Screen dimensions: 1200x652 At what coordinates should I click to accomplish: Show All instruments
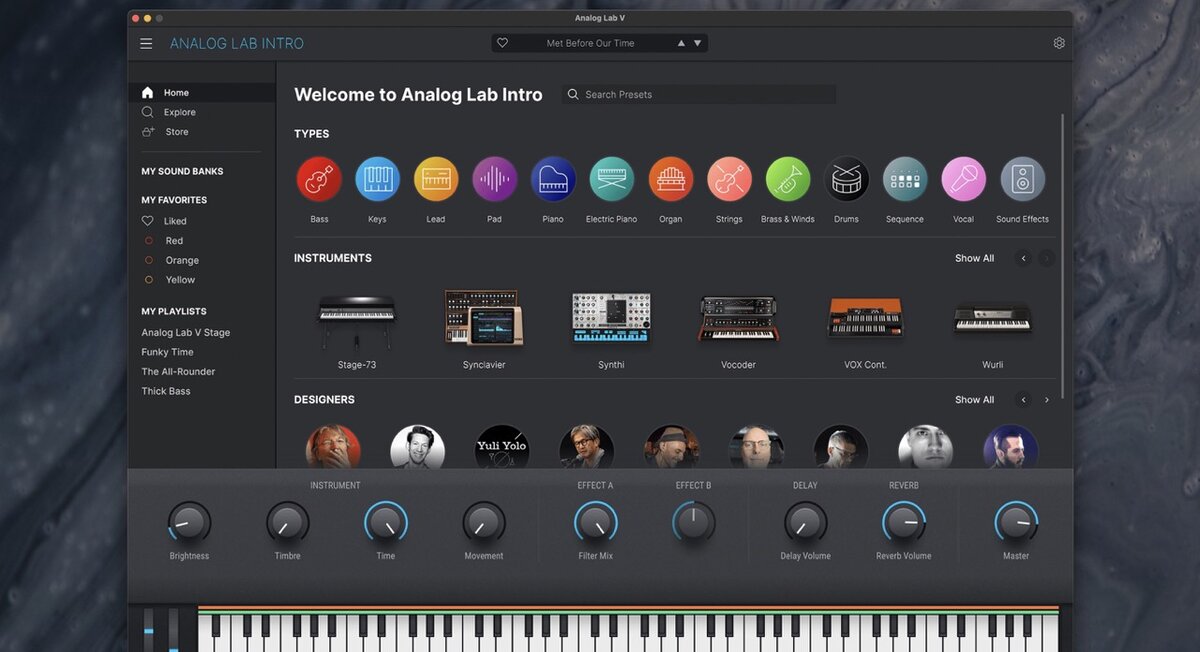pyautogui.click(x=974, y=258)
